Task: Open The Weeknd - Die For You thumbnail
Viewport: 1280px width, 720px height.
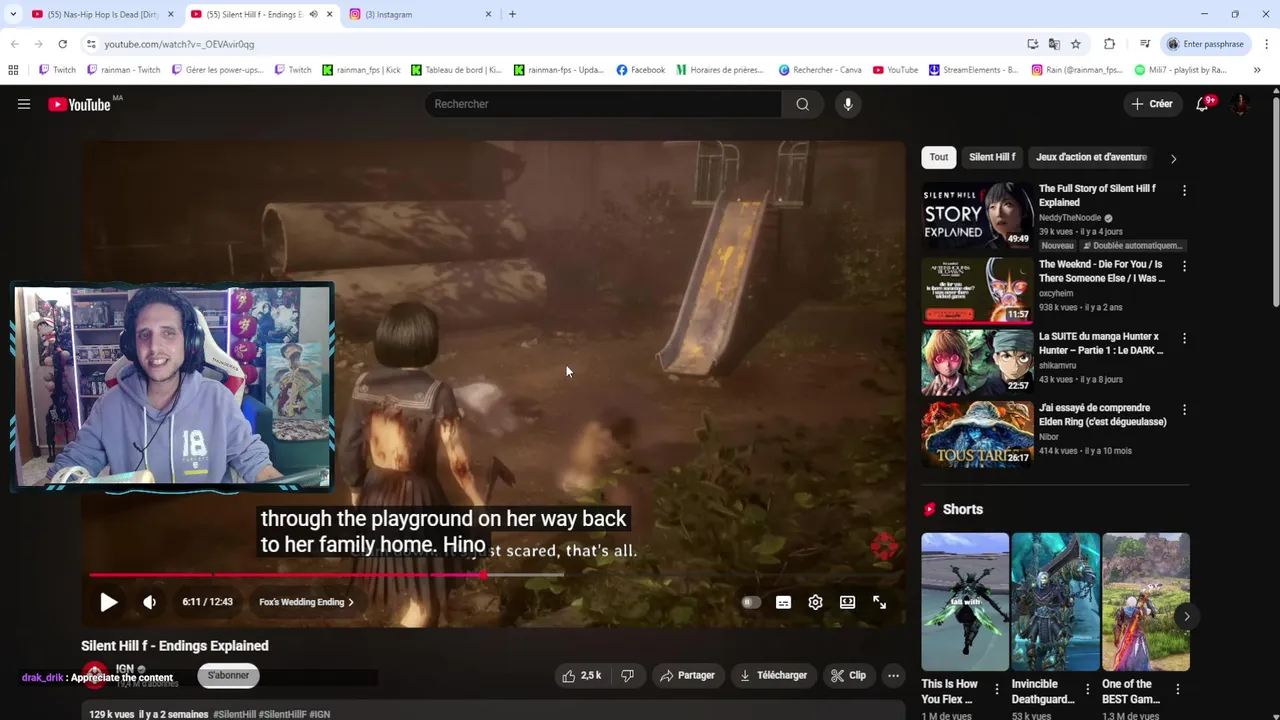Action: 977,290
